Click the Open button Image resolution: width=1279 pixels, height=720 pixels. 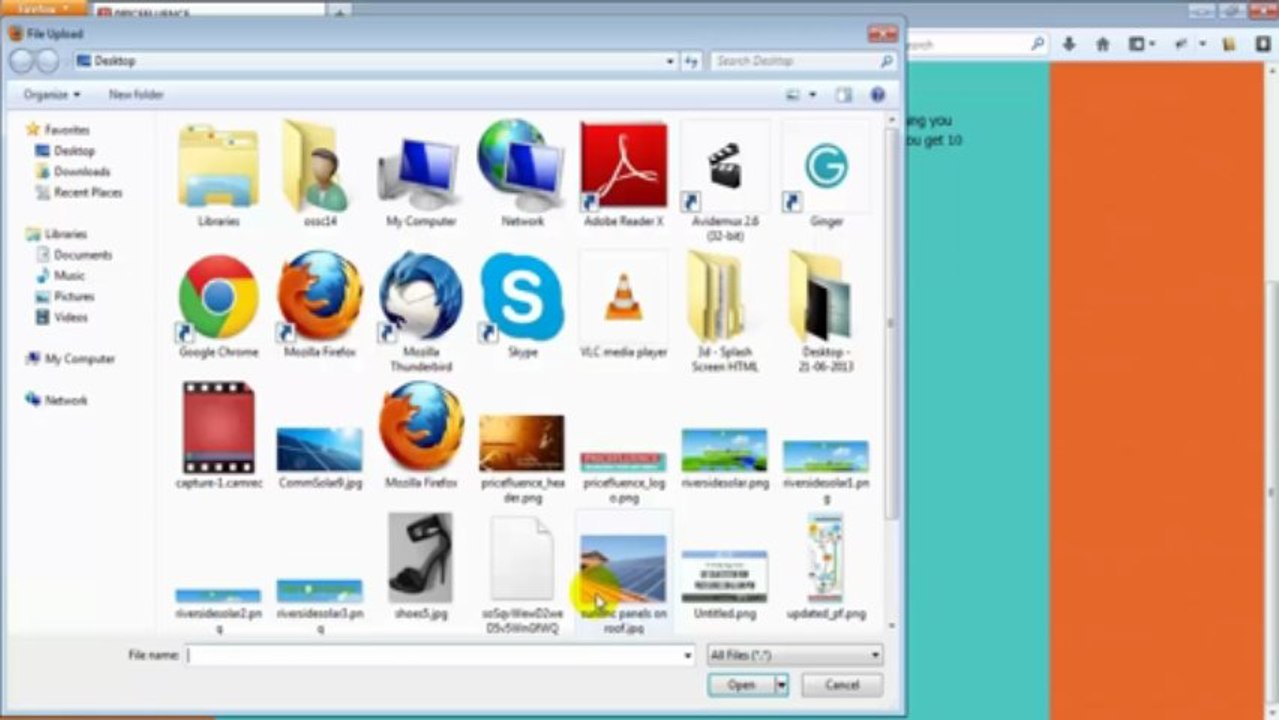click(x=741, y=685)
